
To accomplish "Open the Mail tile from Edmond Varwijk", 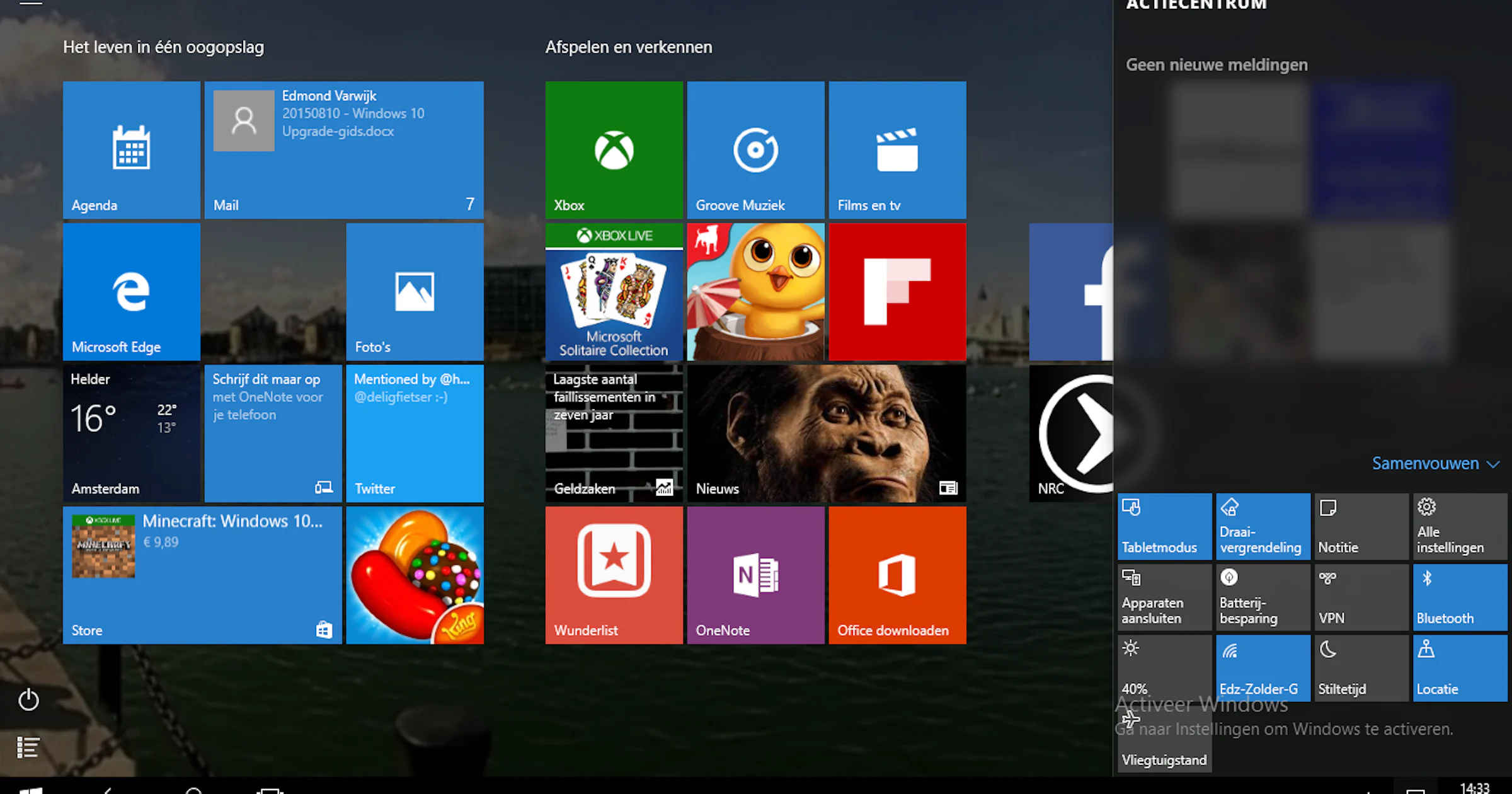I will pyautogui.click(x=344, y=150).
